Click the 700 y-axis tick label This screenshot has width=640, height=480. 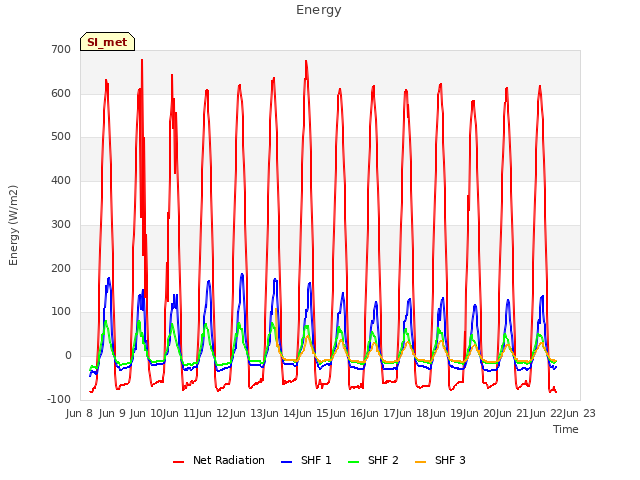(x=61, y=50)
